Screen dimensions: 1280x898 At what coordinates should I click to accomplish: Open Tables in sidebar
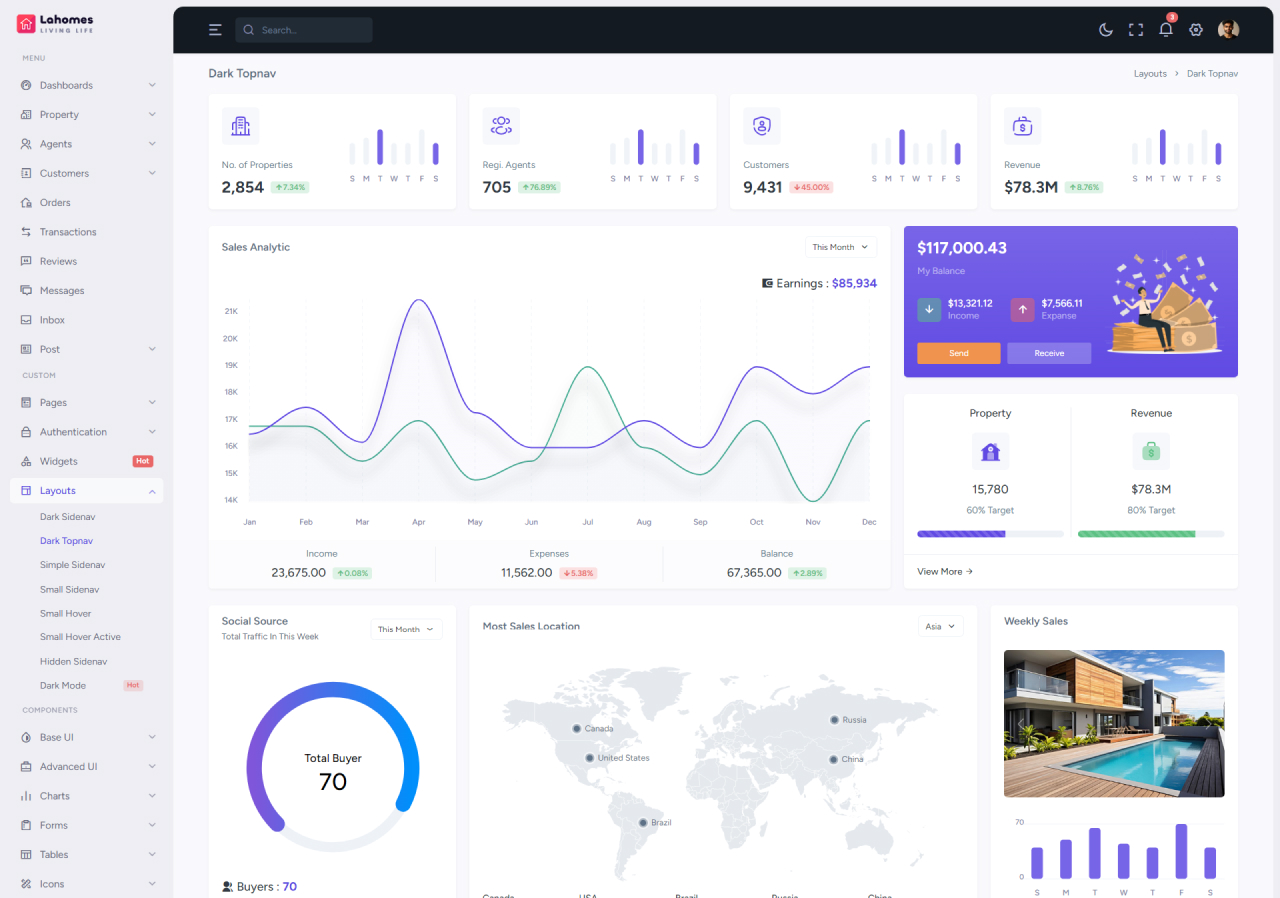86,855
